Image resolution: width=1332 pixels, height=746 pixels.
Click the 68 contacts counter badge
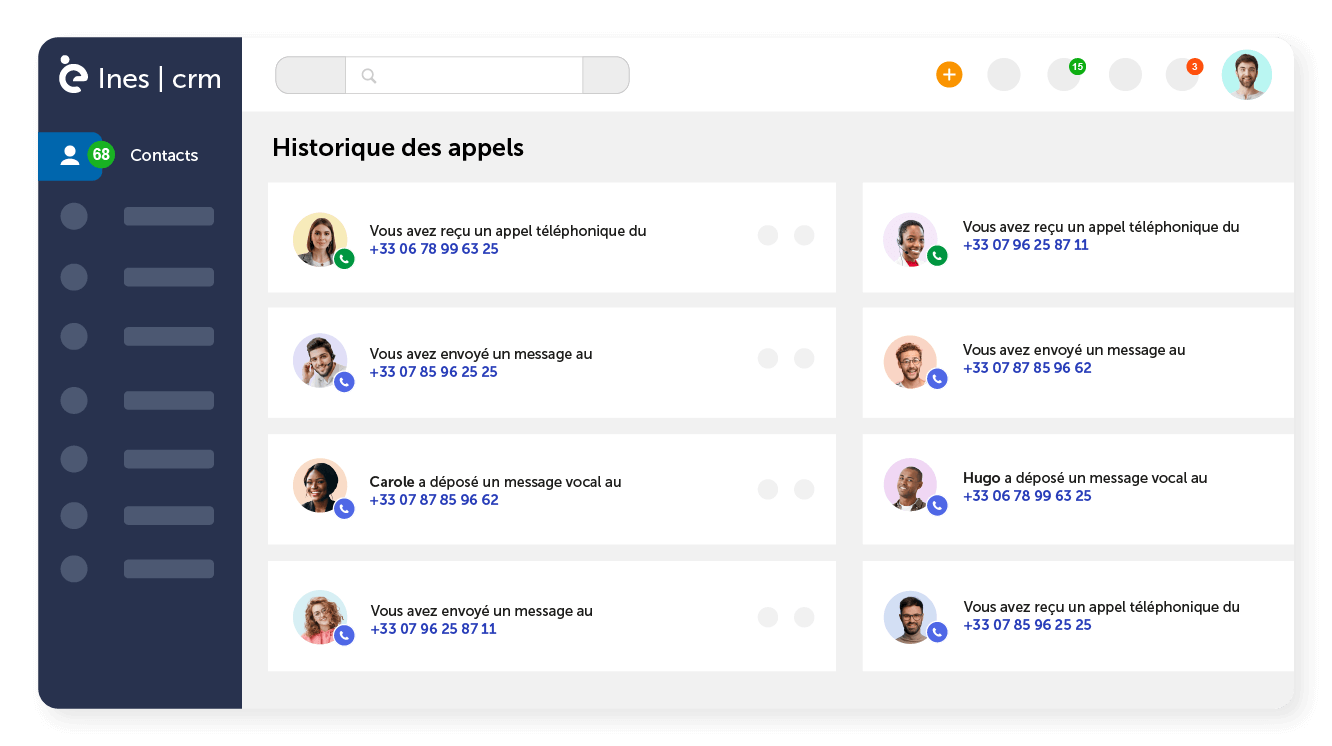101,154
